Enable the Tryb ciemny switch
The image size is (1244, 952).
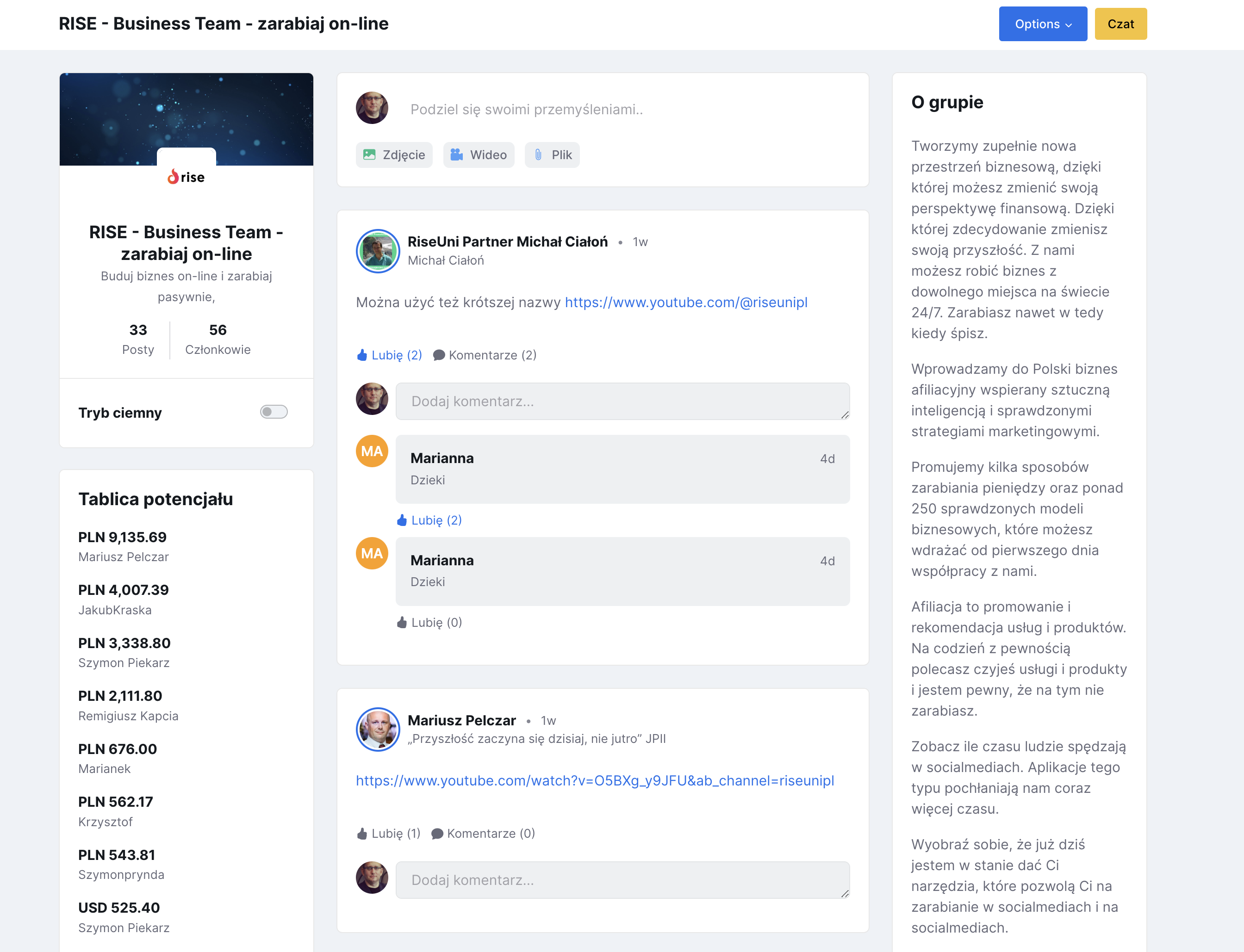(274, 412)
